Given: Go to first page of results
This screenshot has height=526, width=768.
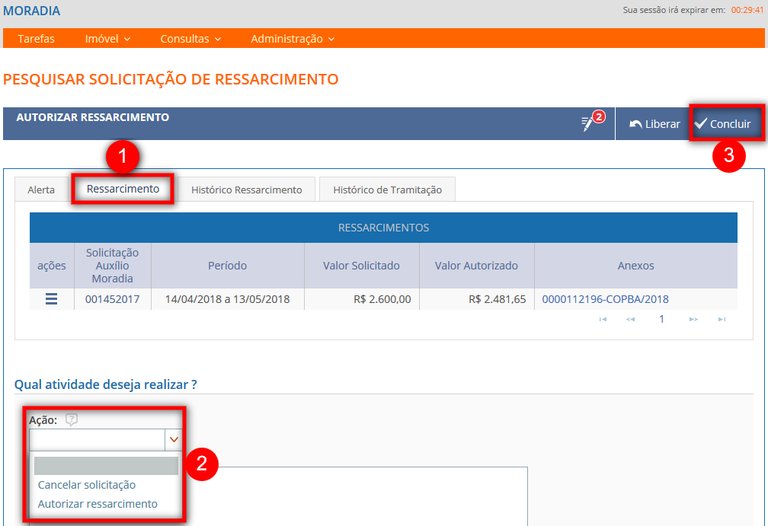Looking at the screenshot, I should (x=602, y=320).
